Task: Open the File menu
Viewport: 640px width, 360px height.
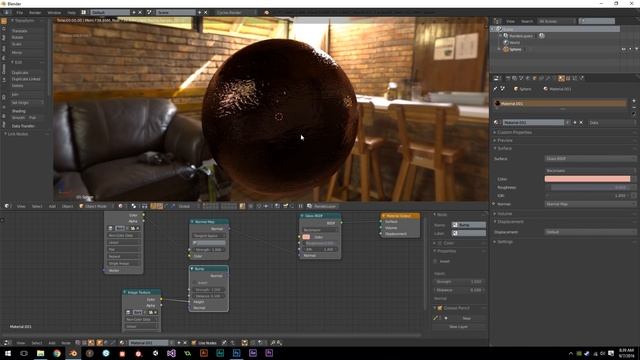Action: [20, 13]
